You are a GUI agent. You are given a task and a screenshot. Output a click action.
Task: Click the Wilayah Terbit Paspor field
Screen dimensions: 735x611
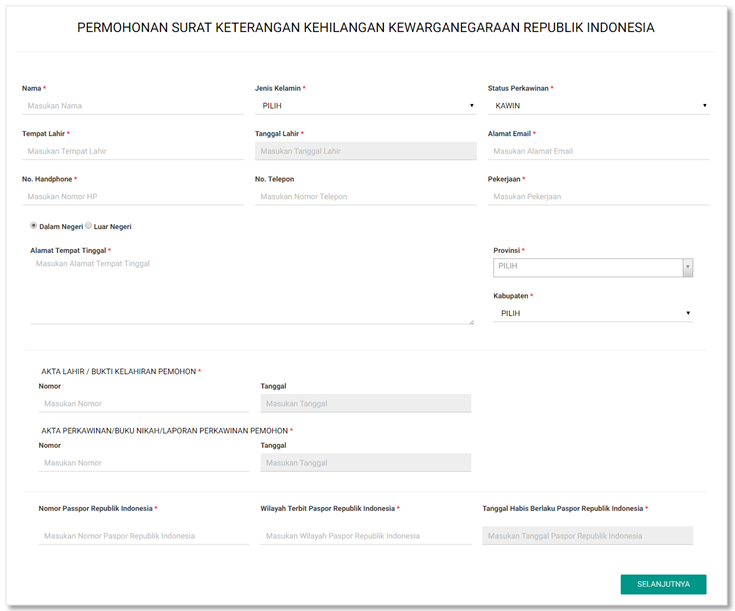point(365,536)
